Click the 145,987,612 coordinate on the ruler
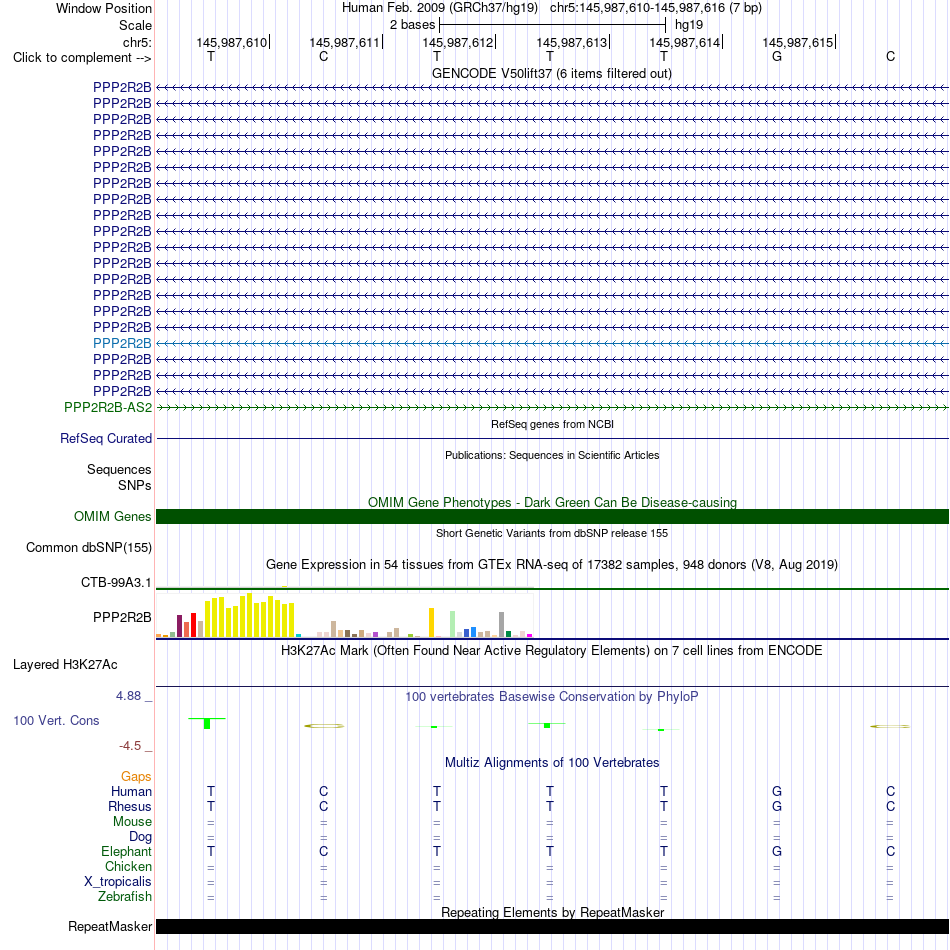 pos(457,42)
